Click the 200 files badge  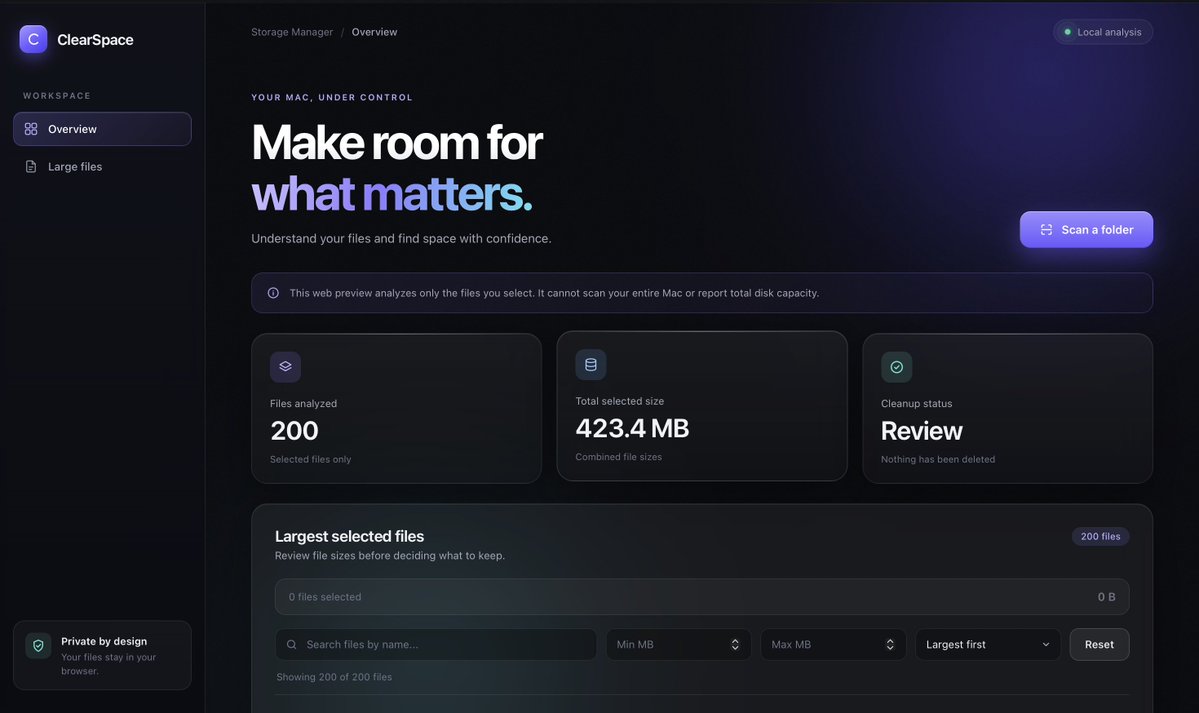click(1100, 536)
